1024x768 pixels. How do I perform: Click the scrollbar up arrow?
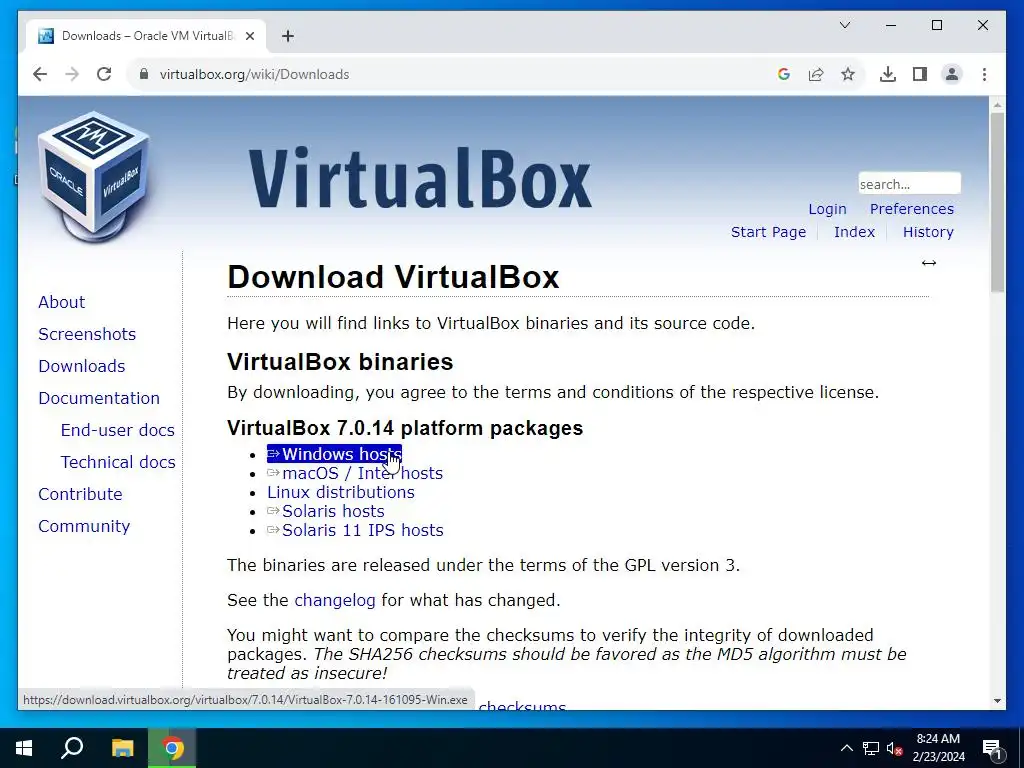coord(997,104)
